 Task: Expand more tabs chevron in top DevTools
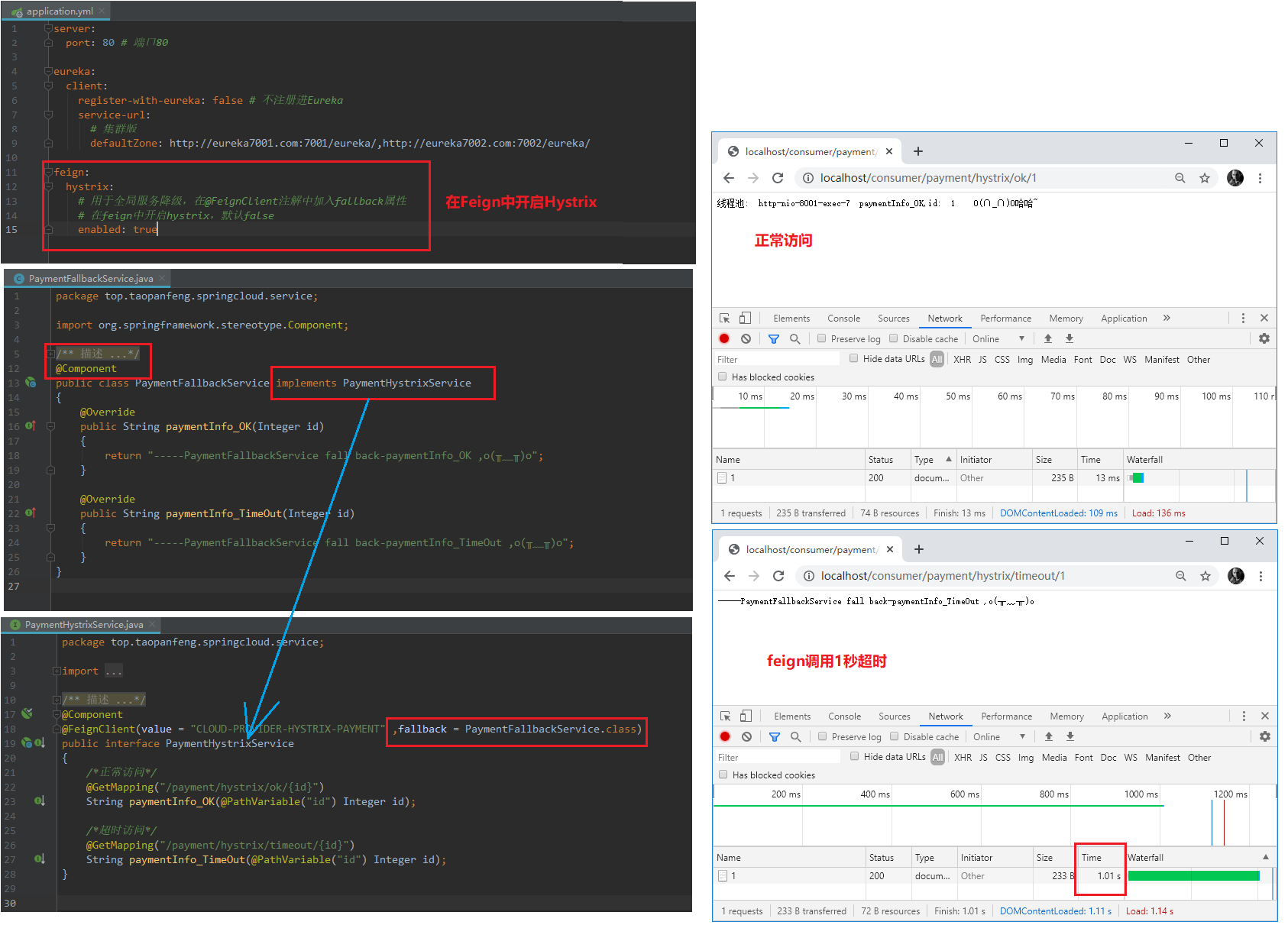[1167, 318]
